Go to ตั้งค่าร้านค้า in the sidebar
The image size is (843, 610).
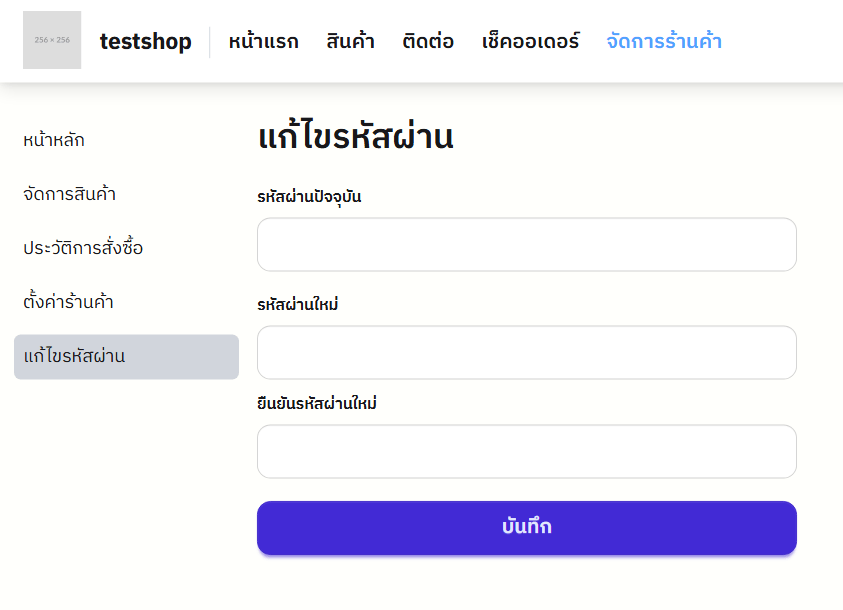68,302
